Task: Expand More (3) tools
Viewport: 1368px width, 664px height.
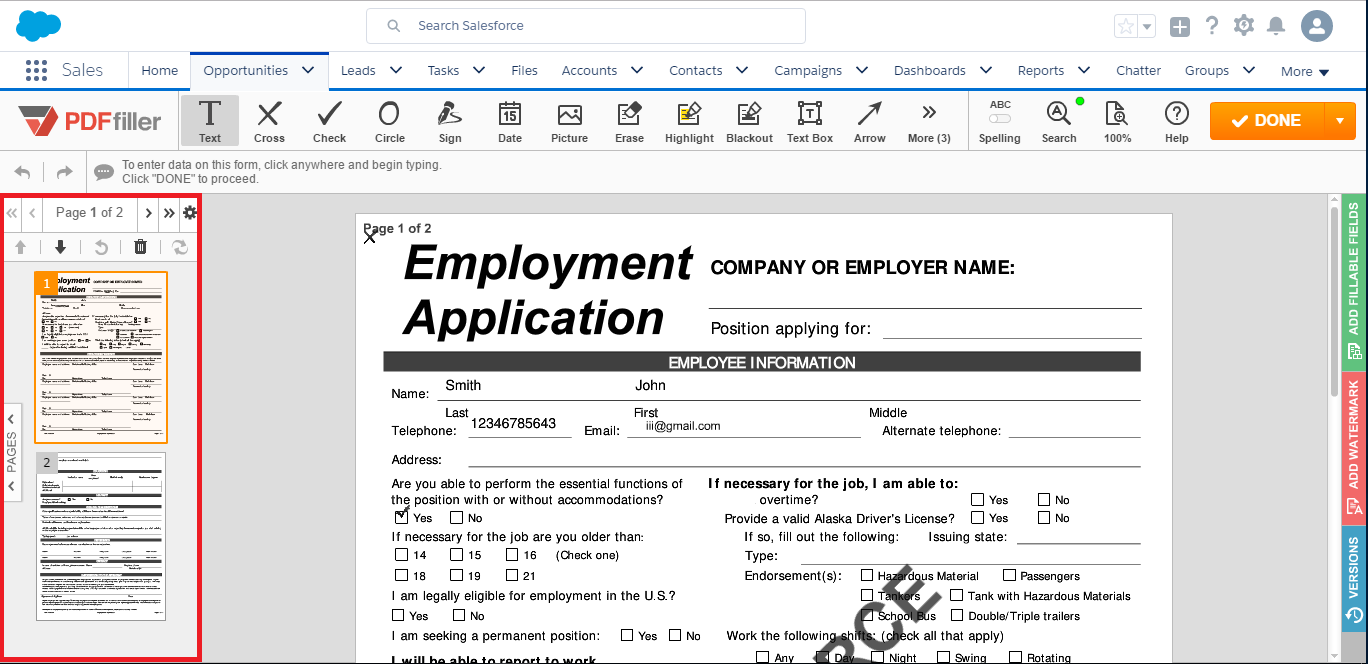Action: [x=929, y=121]
